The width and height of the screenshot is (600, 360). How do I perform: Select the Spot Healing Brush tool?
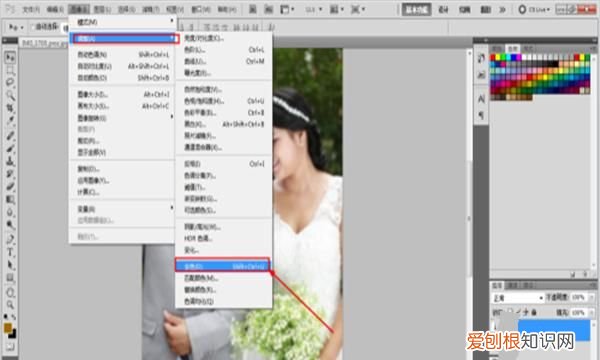click(x=10, y=136)
